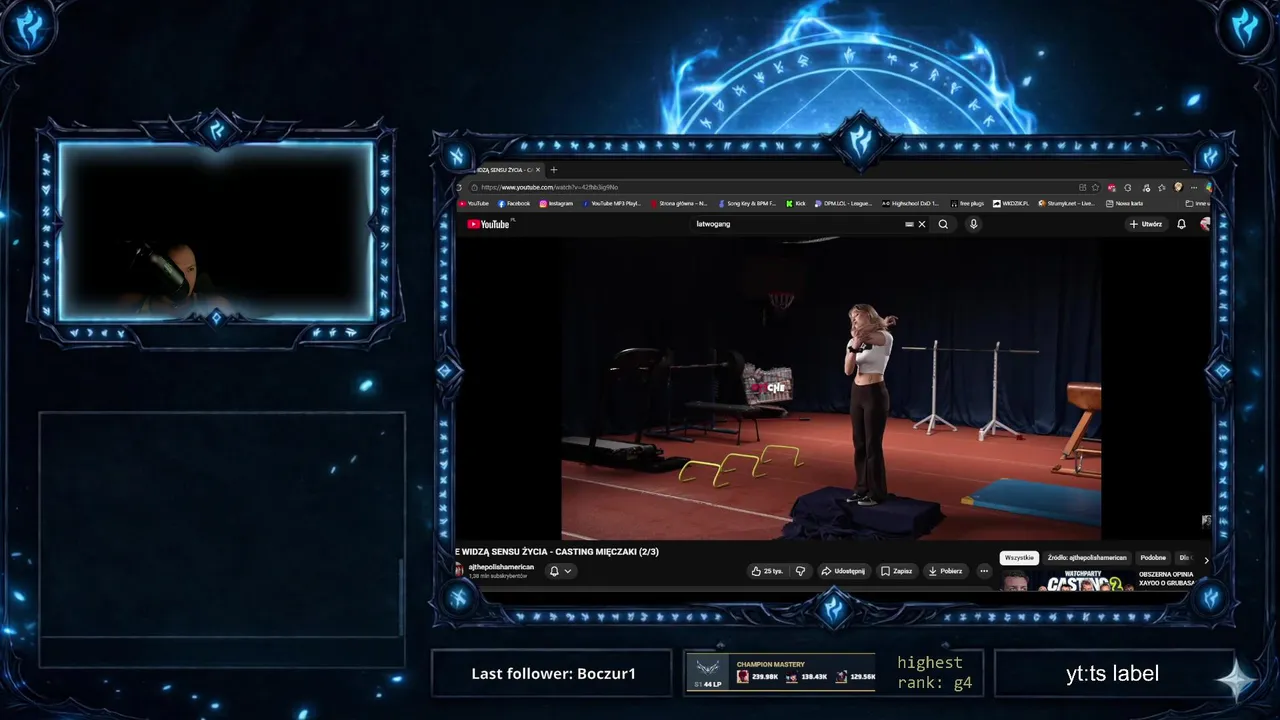
Task: Click the CHAMPION MASTERY panel heading
Action: tap(770, 664)
